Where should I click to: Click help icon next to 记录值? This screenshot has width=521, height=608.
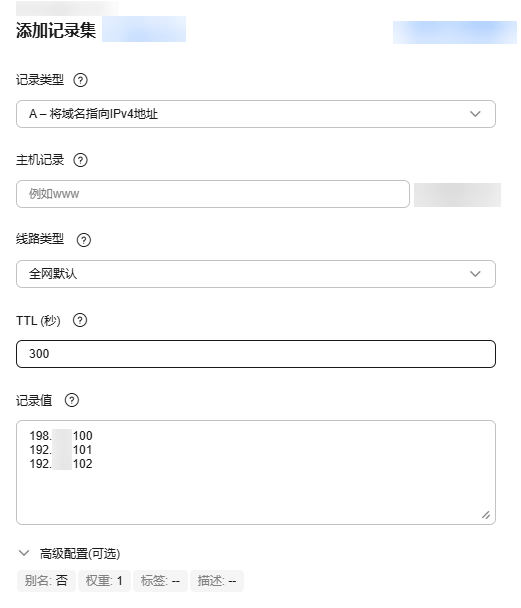click(71, 400)
